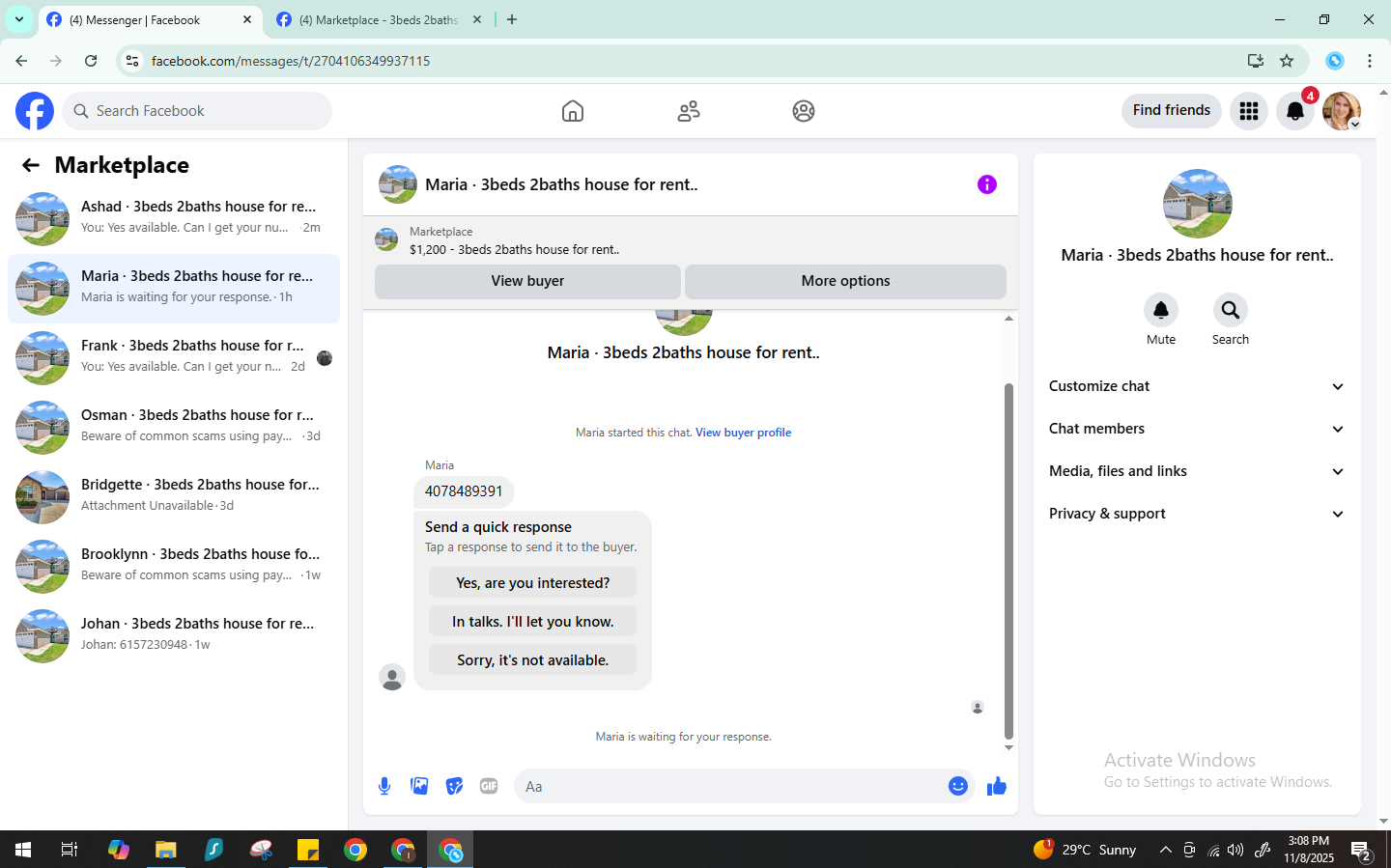Click the More options button
The image size is (1391, 868).
(845, 281)
